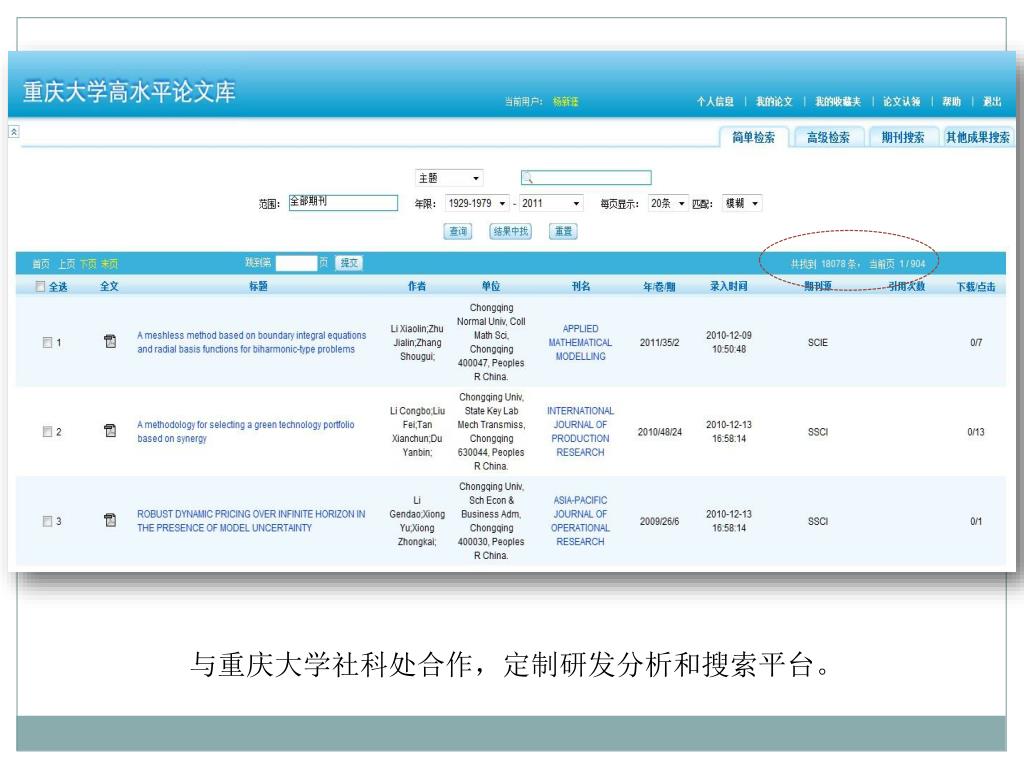Check the box for row 3
Screen dimensions: 1024x768
[x=47, y=521]
